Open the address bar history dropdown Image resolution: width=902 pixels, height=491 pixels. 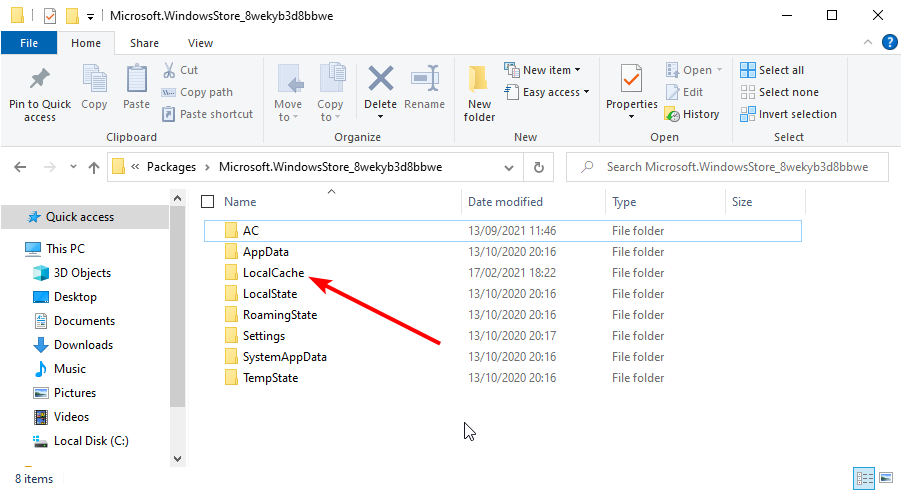(509, 167)
